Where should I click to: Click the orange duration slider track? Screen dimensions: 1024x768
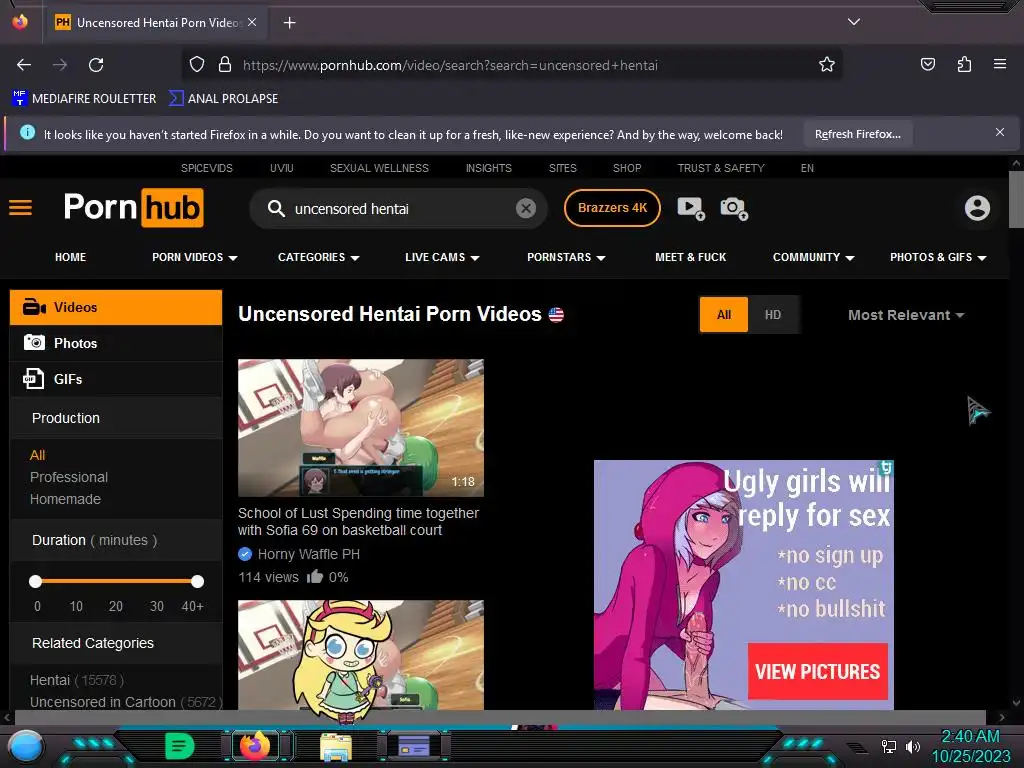116,581
